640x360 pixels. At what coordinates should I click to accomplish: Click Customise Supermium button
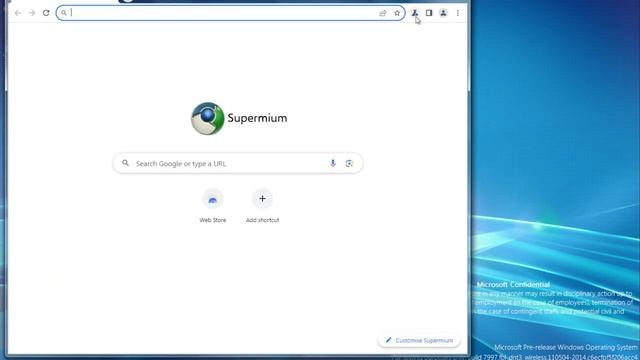coord(419,340)
